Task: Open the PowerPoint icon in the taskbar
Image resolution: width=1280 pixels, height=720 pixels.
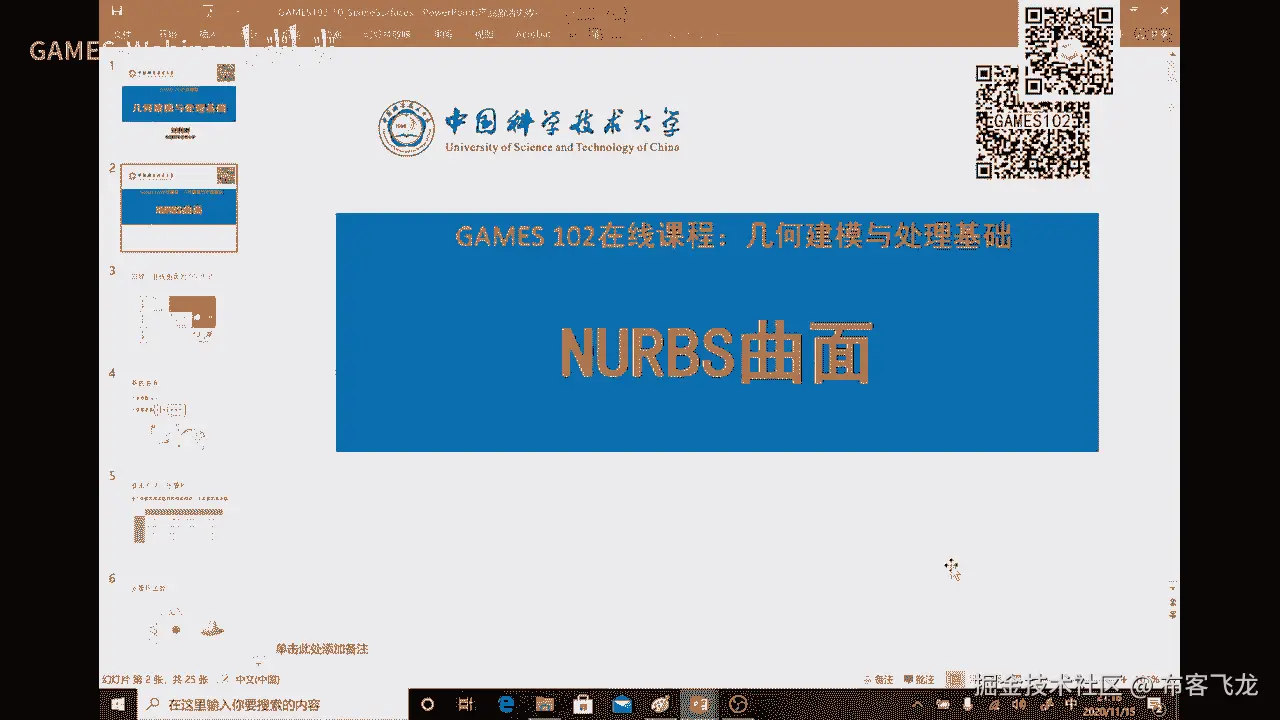Action: tap(699, 704)
